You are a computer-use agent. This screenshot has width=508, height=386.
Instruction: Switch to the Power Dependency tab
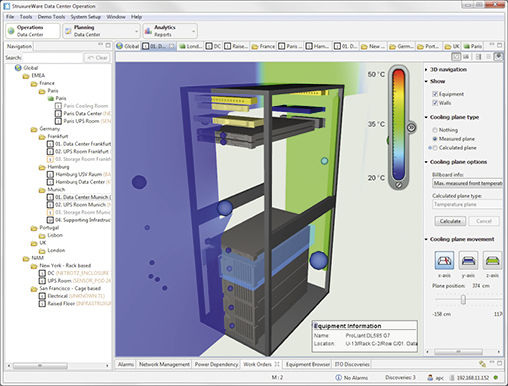(x=216, y=364)
